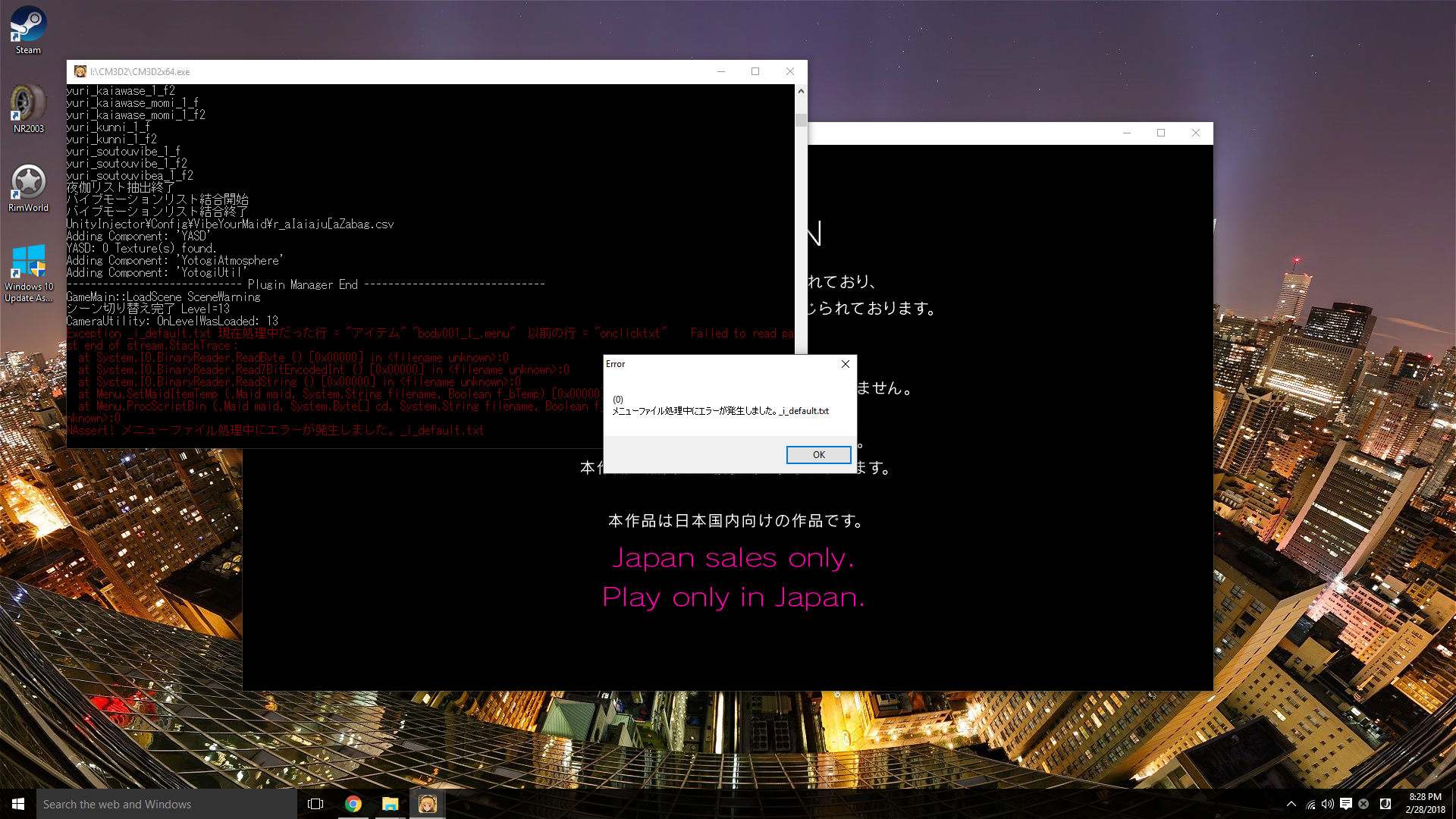Click the 'GameMain::LoadScene SceneWarning' console line
Viewport: 1456px width, 819px height.
[x=163, y=297]
